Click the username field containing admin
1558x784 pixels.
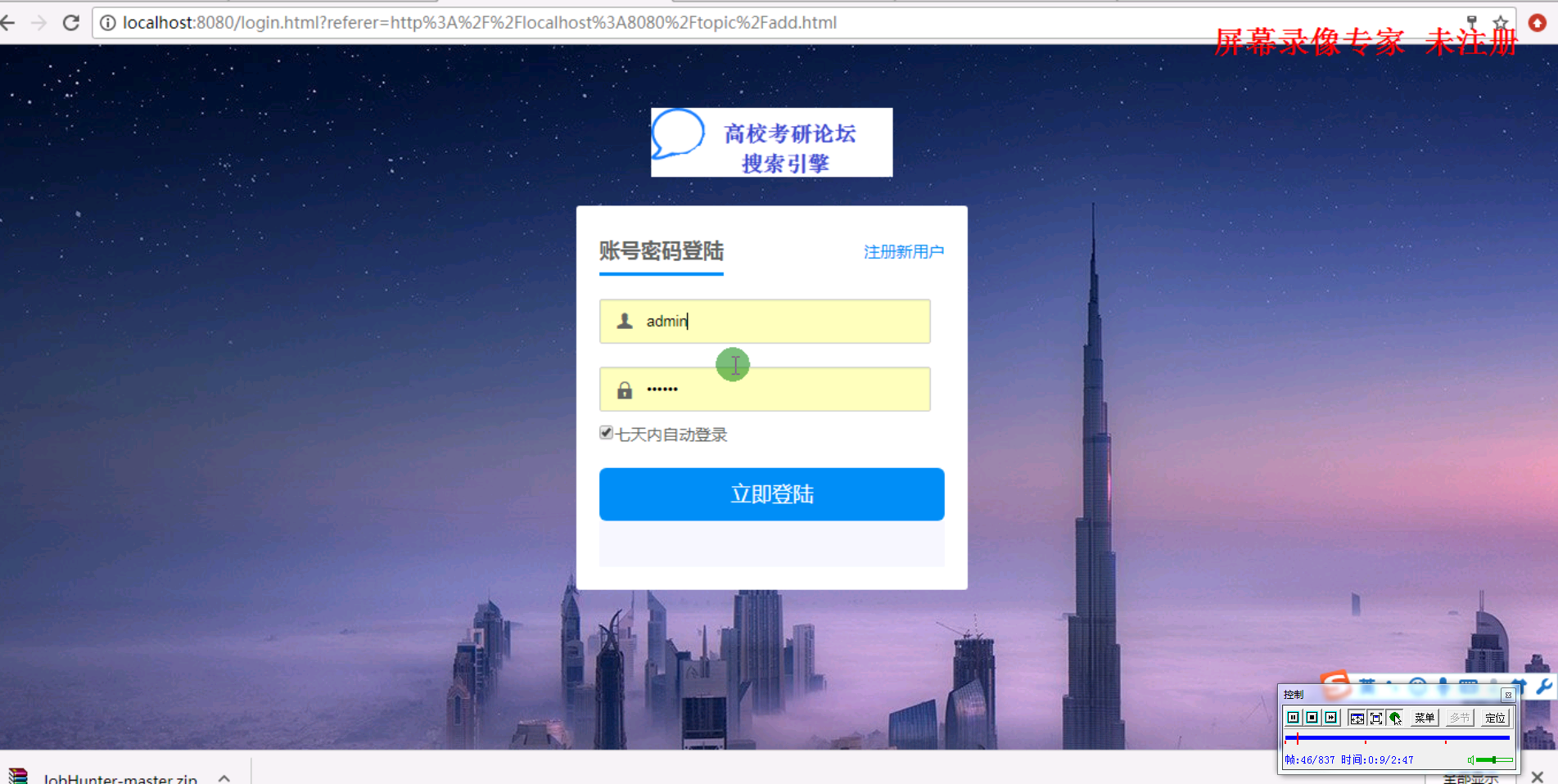[765, 321]
